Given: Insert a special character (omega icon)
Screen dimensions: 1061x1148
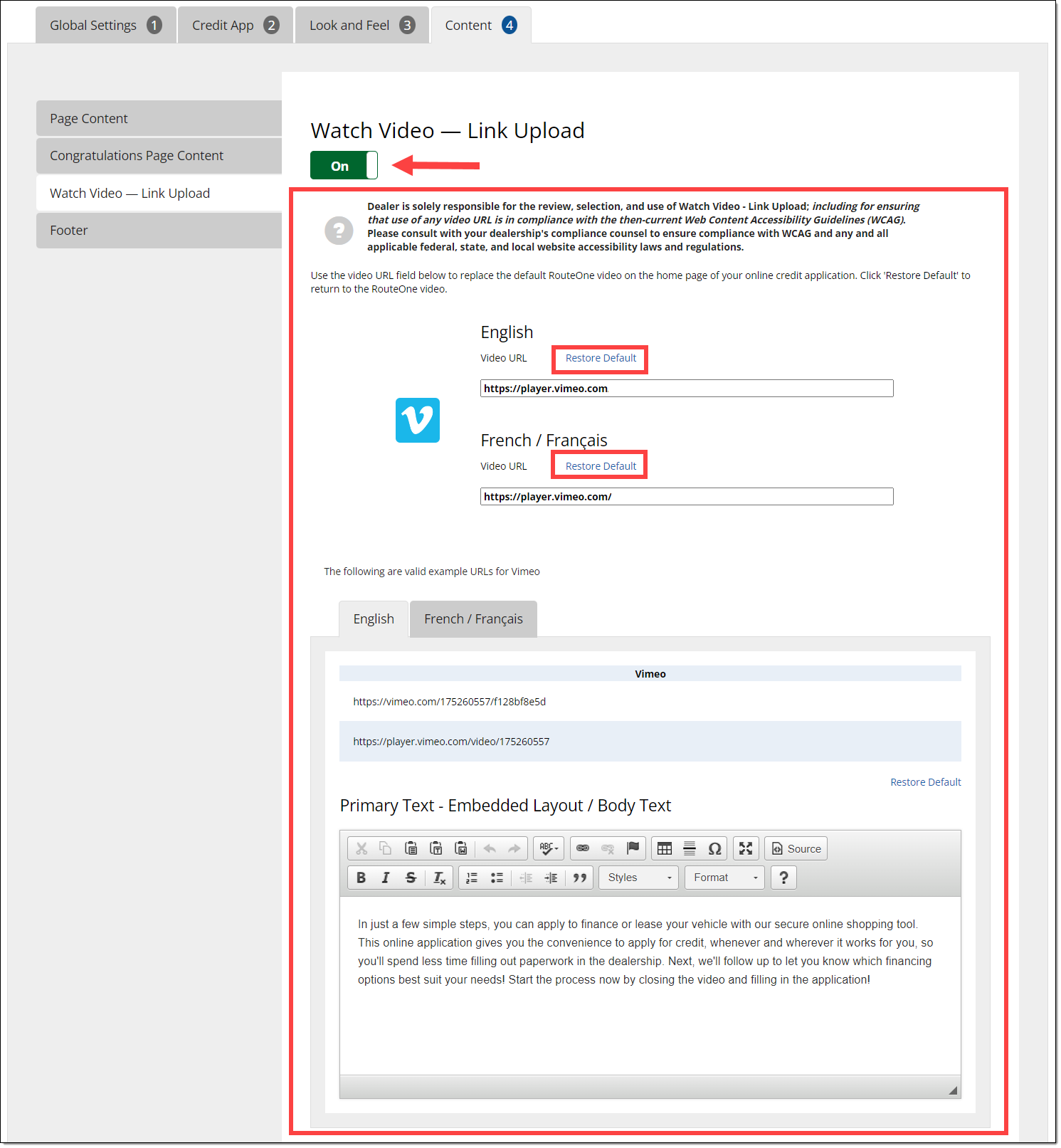Looking at the screenshot, I should coord(714,848).
